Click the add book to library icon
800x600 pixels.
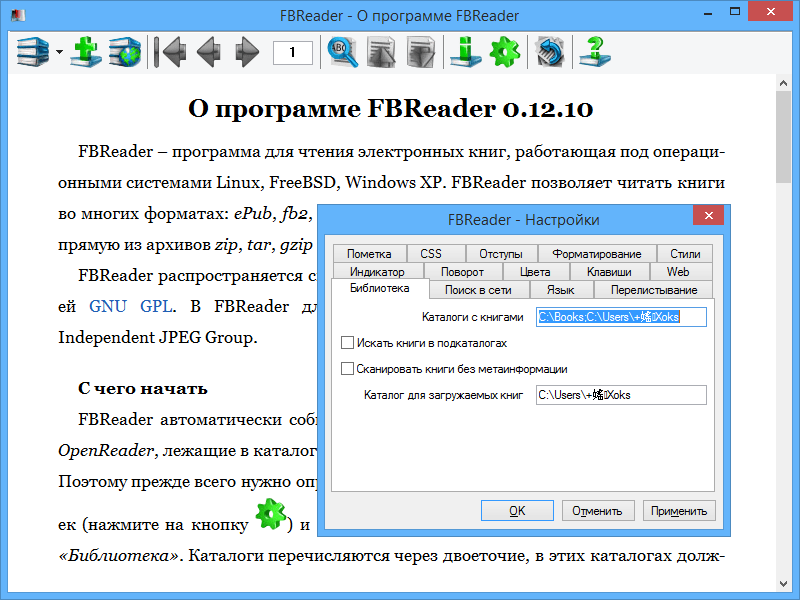coord(86,52)
